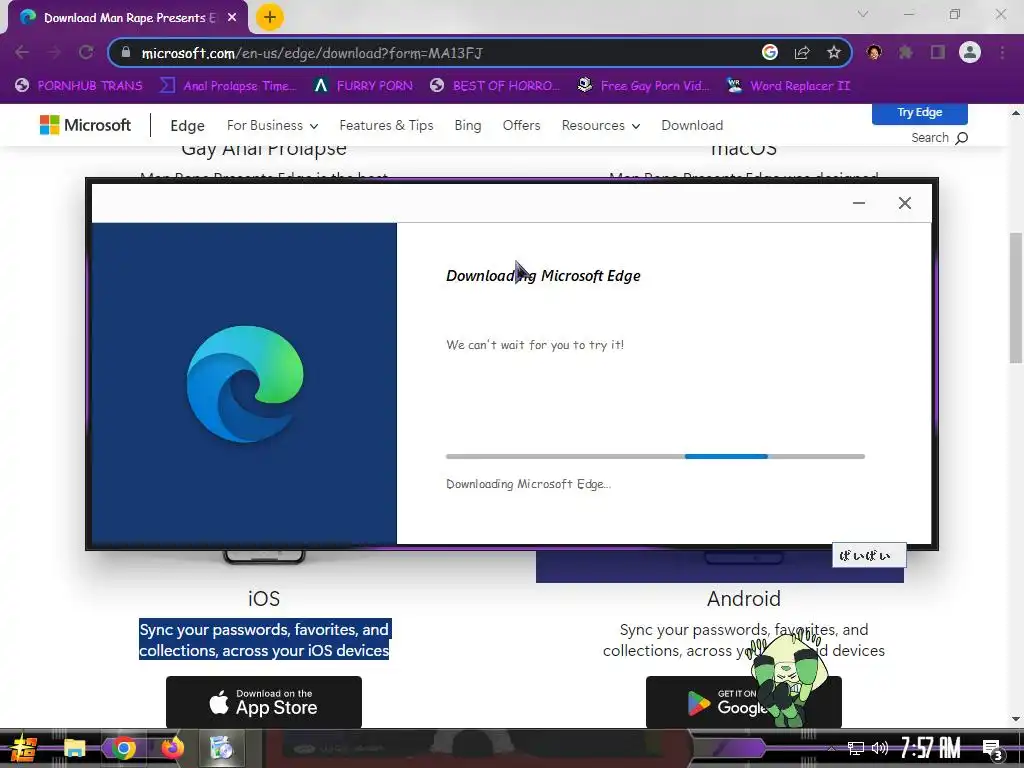
Task: Bookmark this page with the star icon
Action: pyautogui.click(x=834, y=52)
